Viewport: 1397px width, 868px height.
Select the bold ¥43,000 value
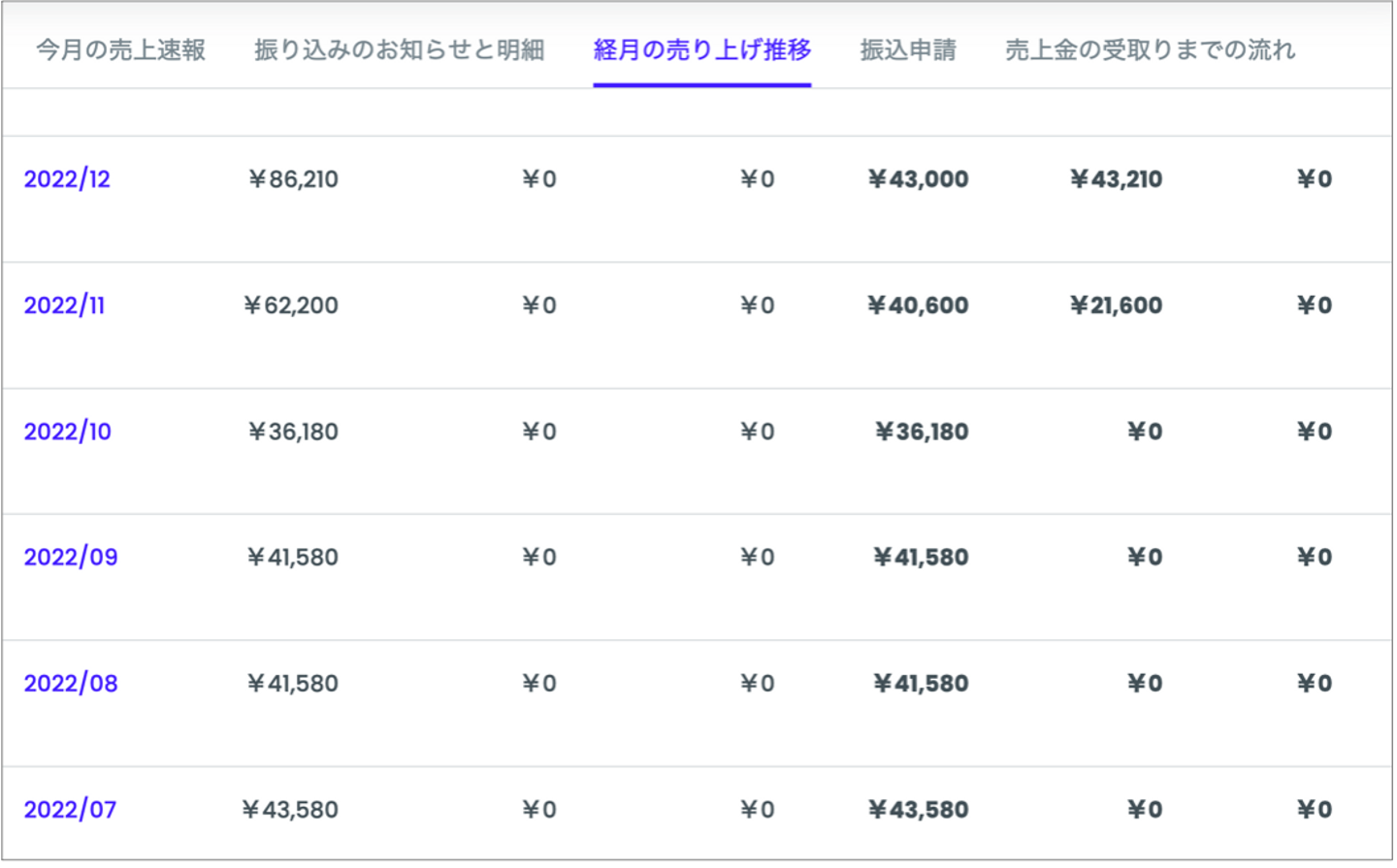click(918, 179)
